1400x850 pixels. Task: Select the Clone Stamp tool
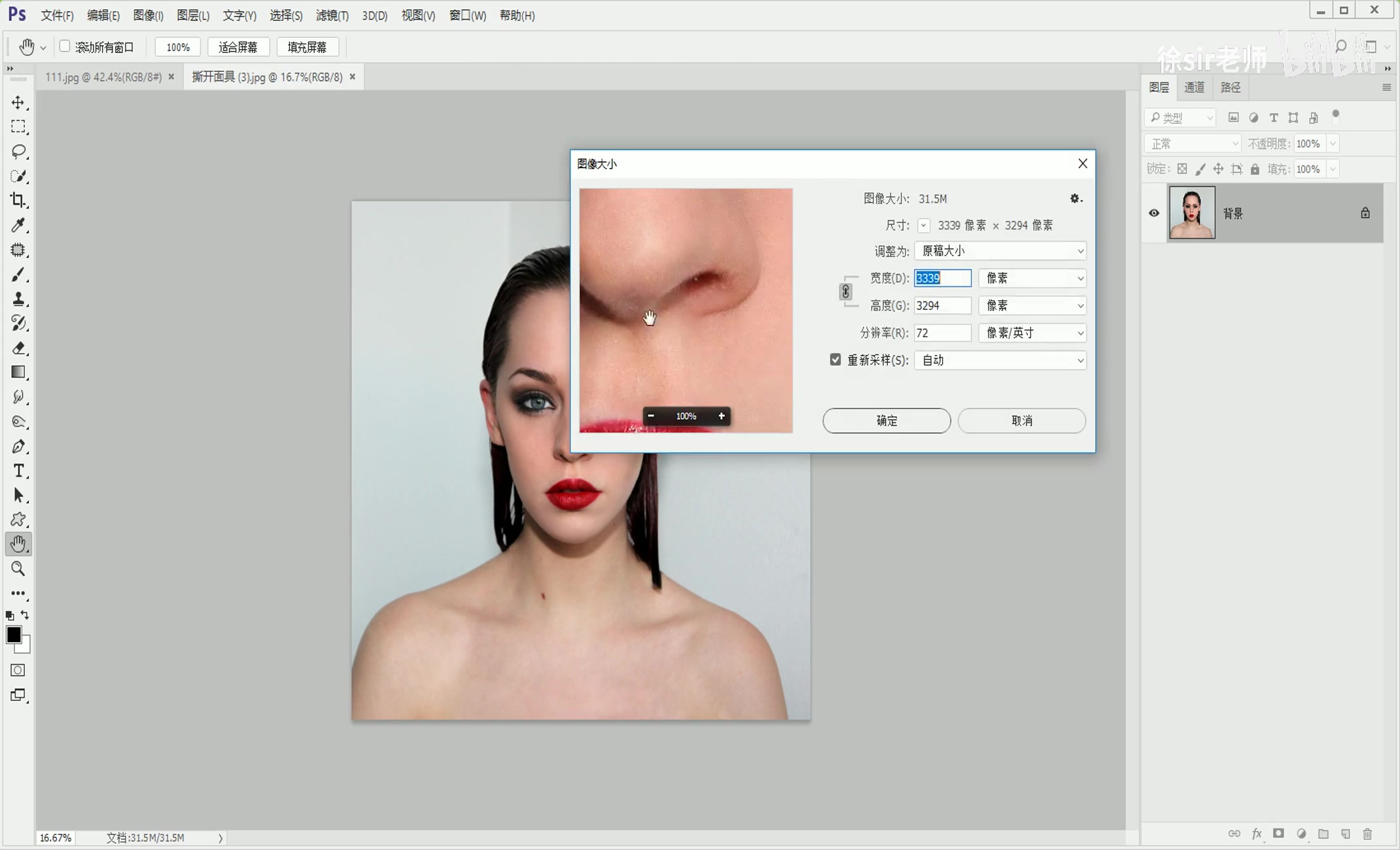(x=18, y=299)
